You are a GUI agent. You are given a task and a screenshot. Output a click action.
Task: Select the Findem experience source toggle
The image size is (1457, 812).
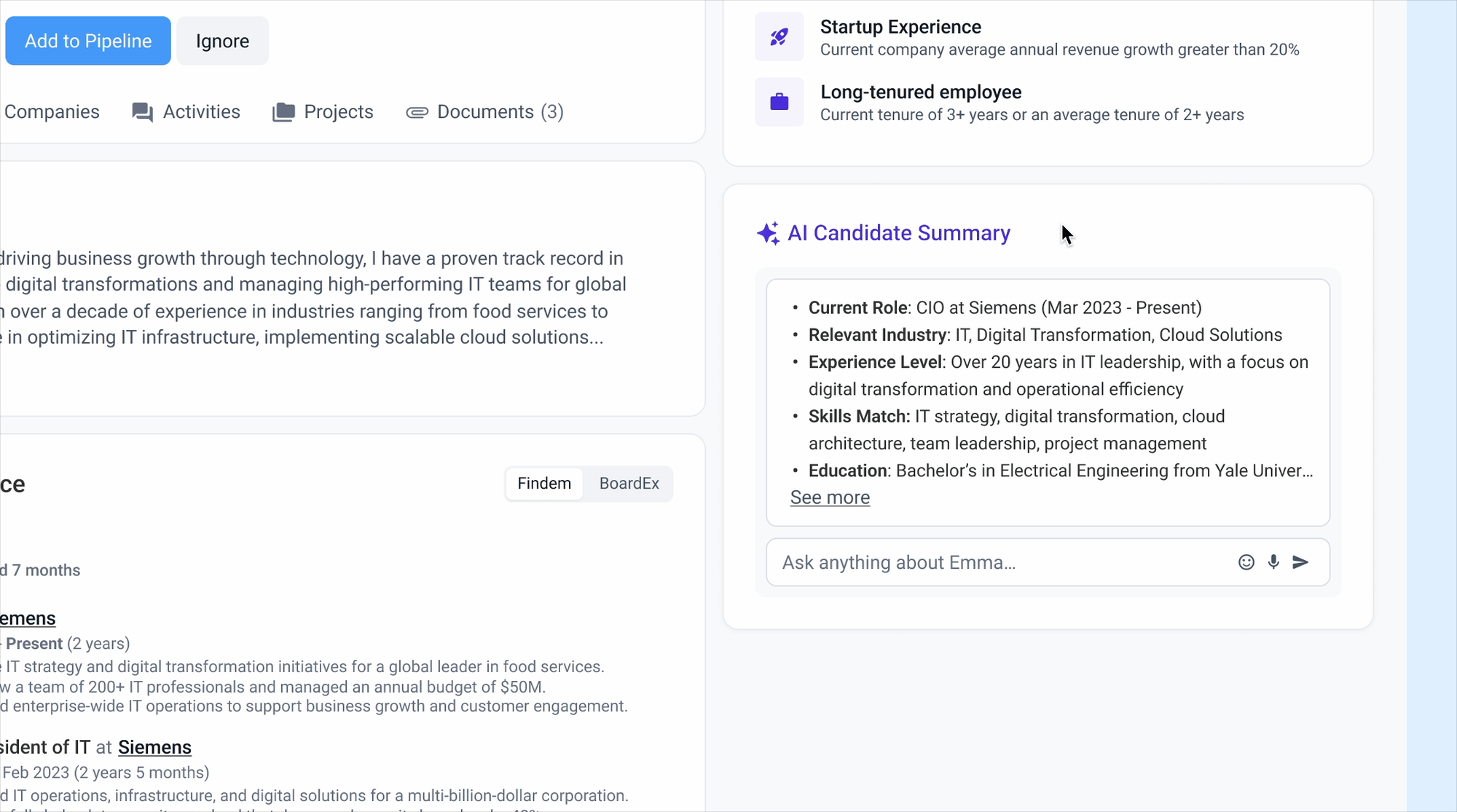pos(544,484)
